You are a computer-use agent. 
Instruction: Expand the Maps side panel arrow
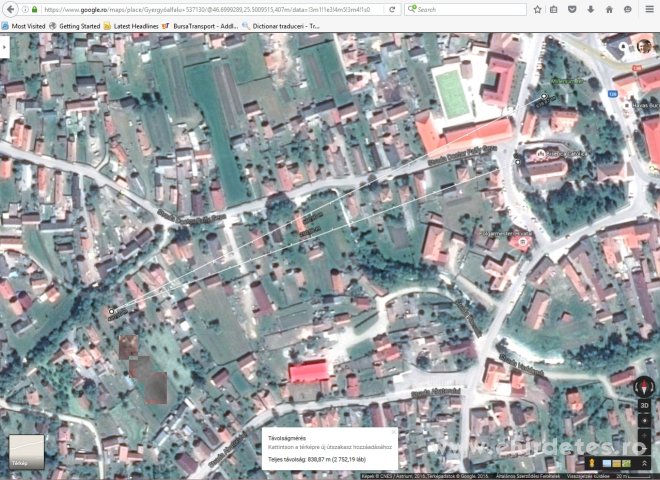4,47
